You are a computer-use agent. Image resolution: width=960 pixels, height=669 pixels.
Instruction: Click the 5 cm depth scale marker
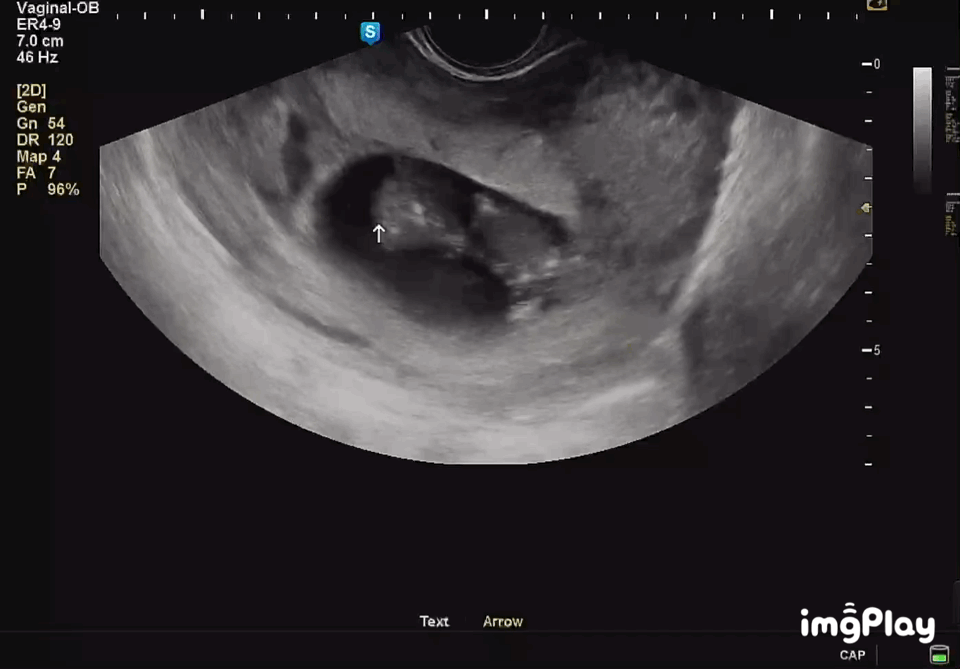pos(872,350)
